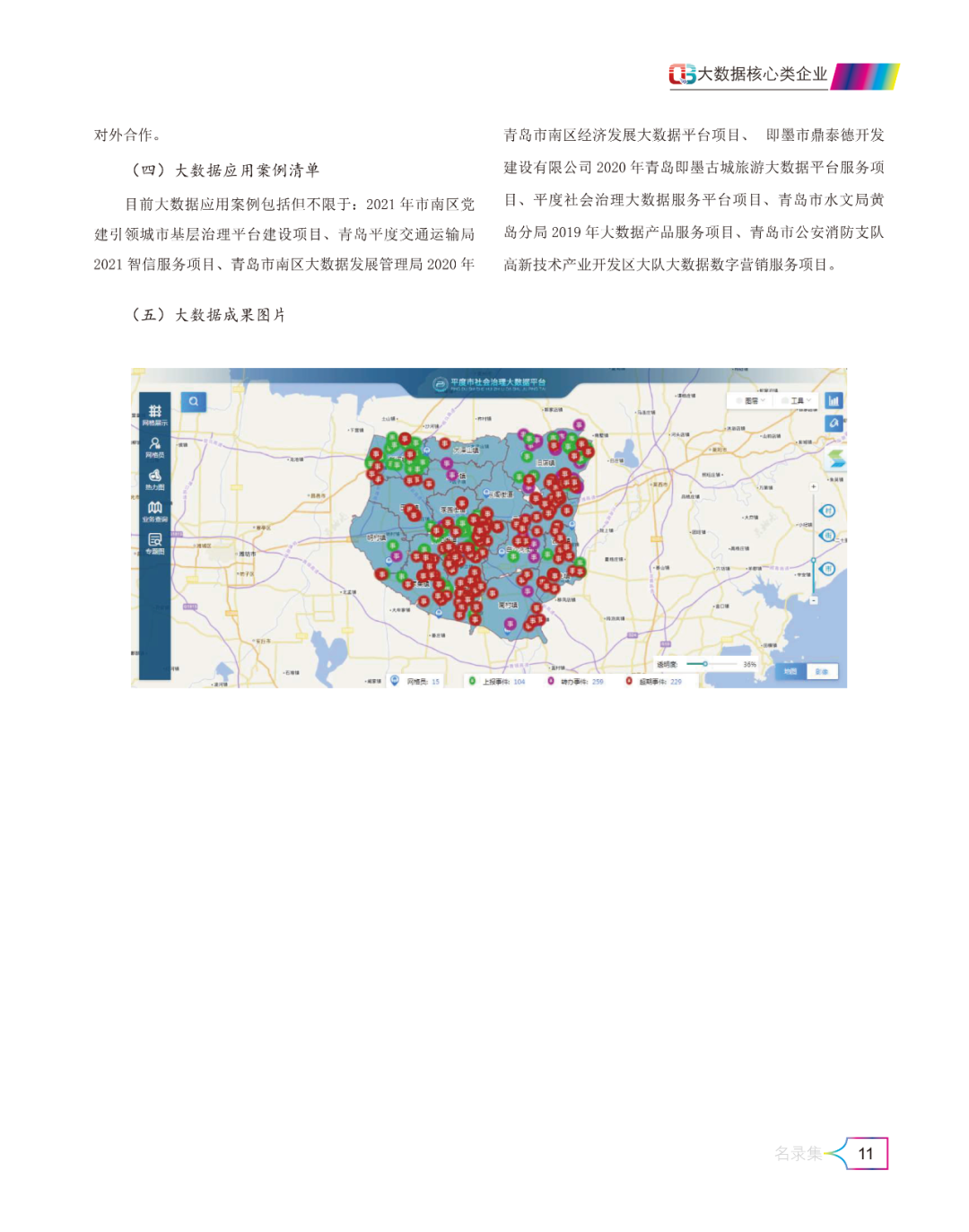Screen dimensions: 969x1232
Task: Open the bar chart statistics button
Action: pyautogui.click(x=834, y=401)
